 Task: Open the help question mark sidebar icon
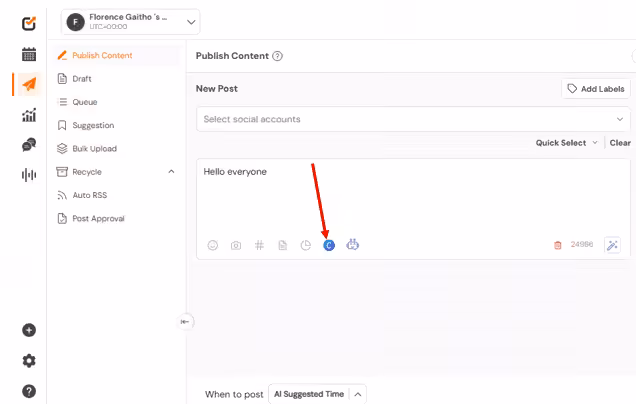[x=29, y=391]
